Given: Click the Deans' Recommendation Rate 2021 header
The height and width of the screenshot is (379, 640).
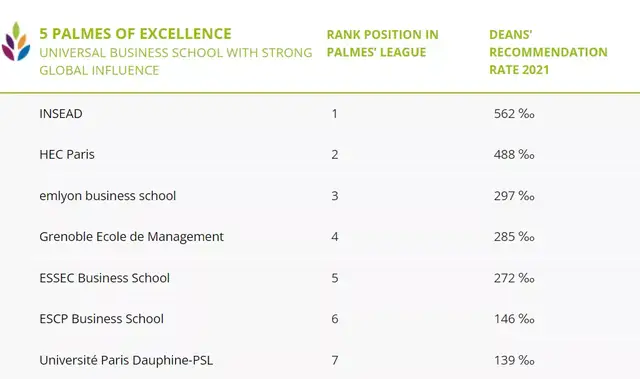Looking at the screenshot, I should tap(548, 52).
